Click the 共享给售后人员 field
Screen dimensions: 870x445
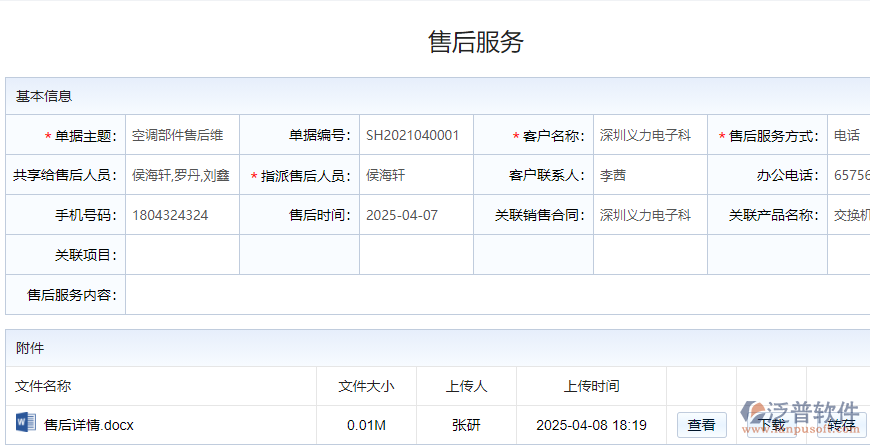pos(181,175)
